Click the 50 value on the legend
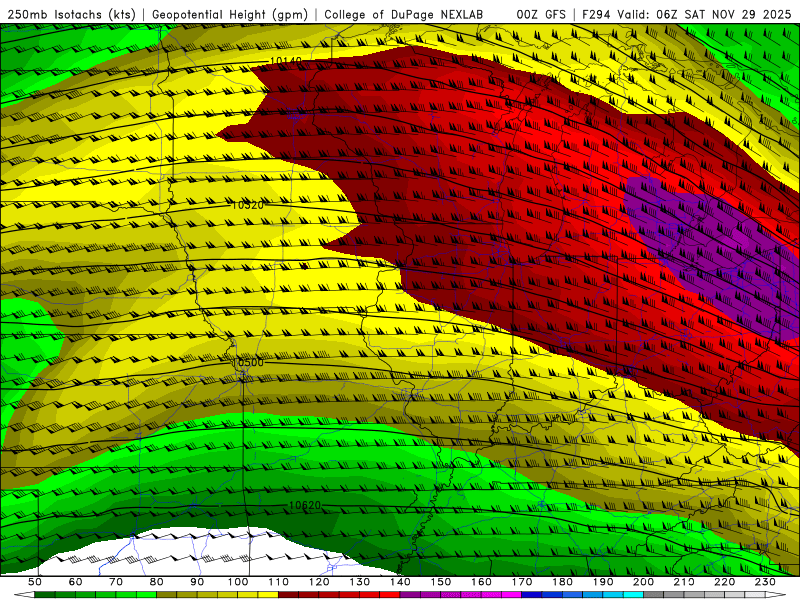800x600 pixels. coord(35,582)
